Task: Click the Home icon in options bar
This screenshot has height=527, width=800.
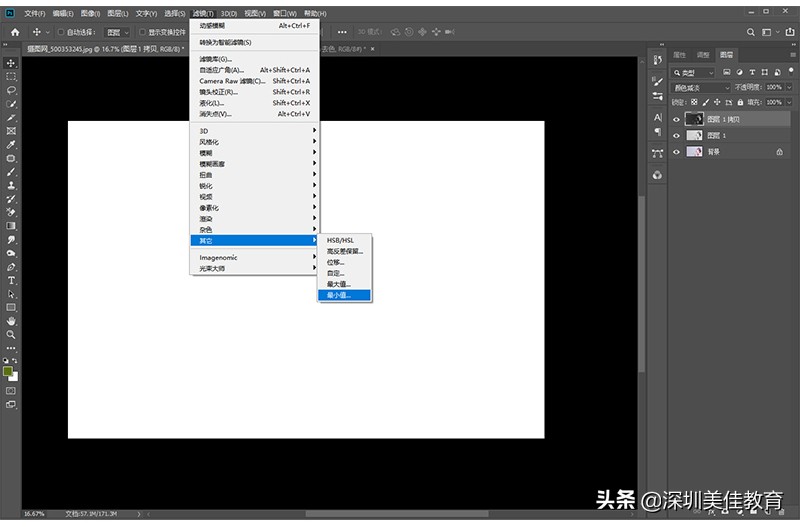Action: [15, 32]
